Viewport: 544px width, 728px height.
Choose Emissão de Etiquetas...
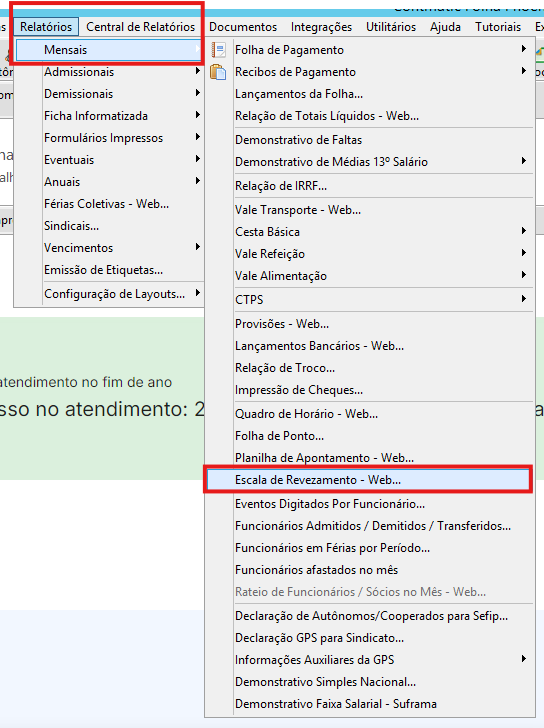(109, 270)
